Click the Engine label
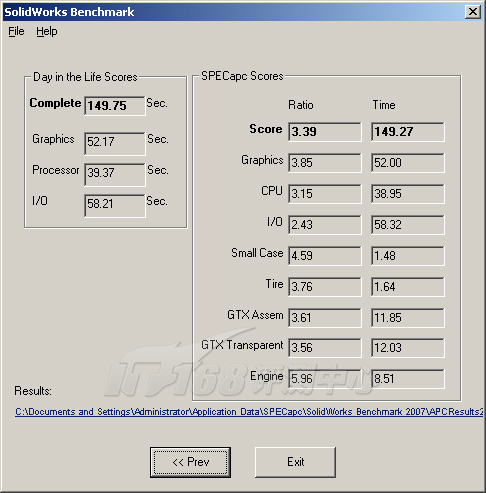The height and width of the screenshot is (493, 486). point(267,376)
